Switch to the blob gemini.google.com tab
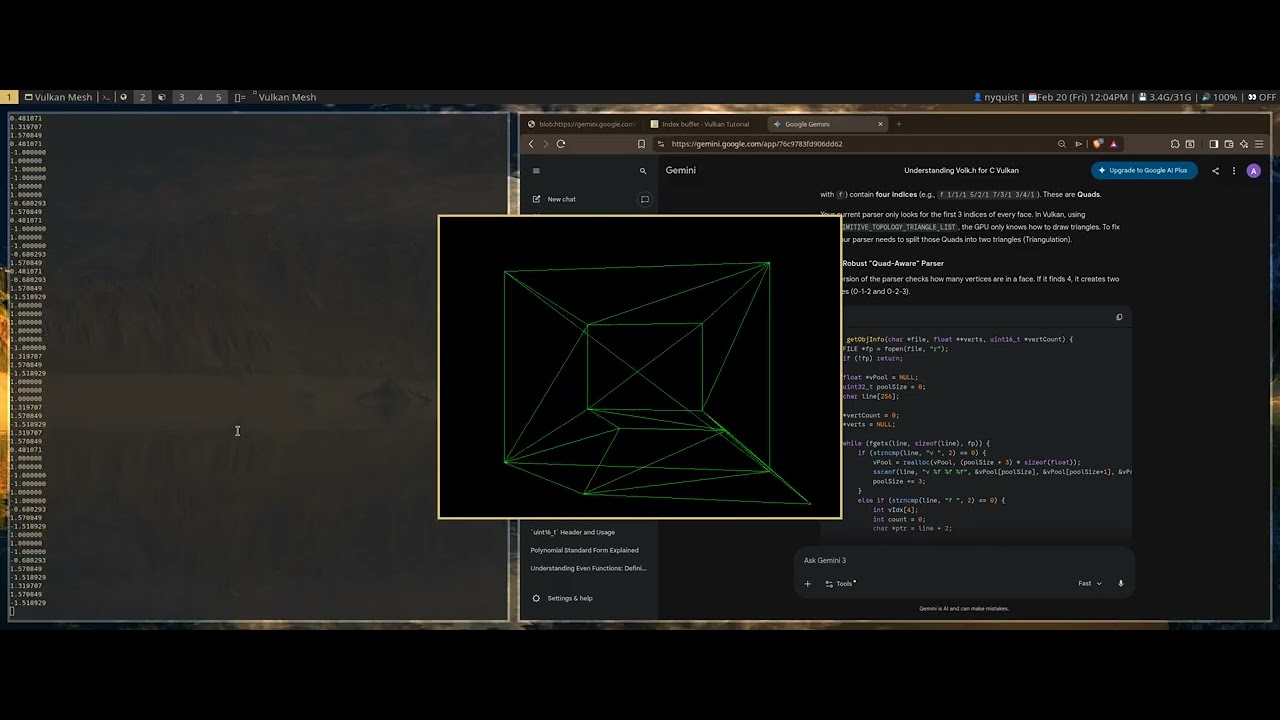1280x720 pixels. [x=582, y=124]
